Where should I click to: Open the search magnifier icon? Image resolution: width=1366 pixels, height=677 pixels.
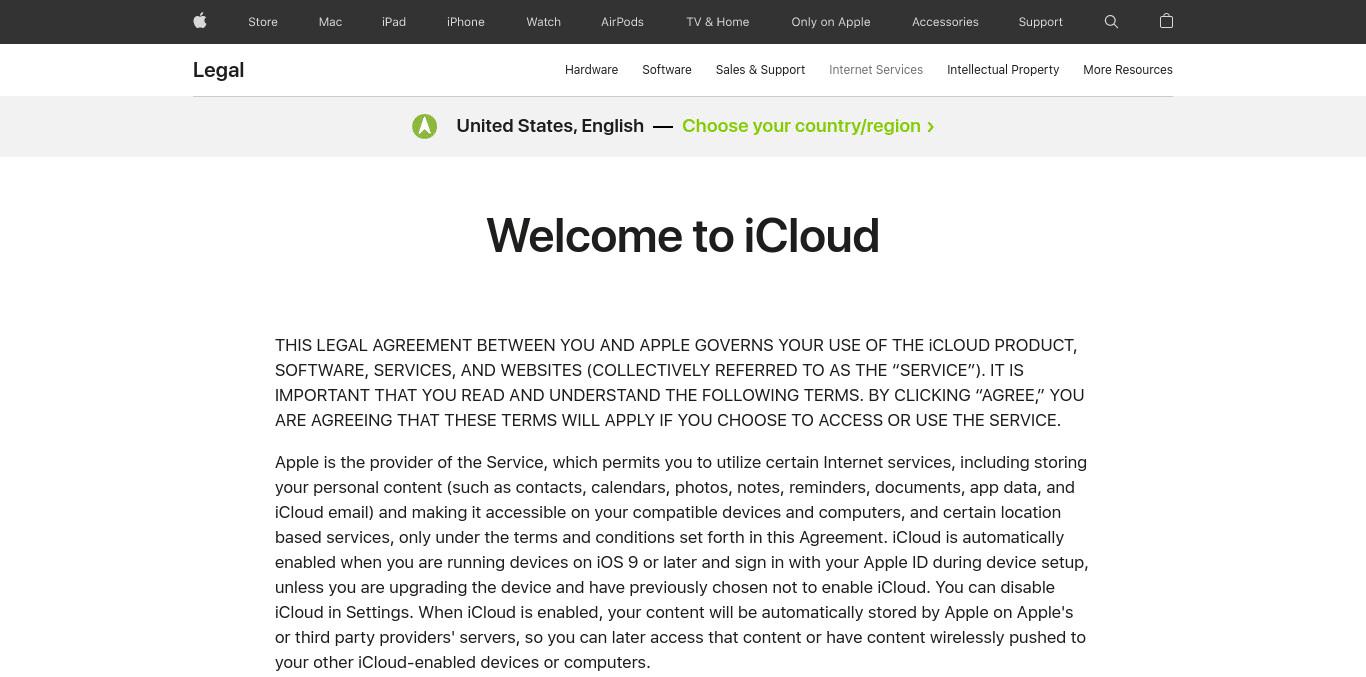[x=1111, y=21]
